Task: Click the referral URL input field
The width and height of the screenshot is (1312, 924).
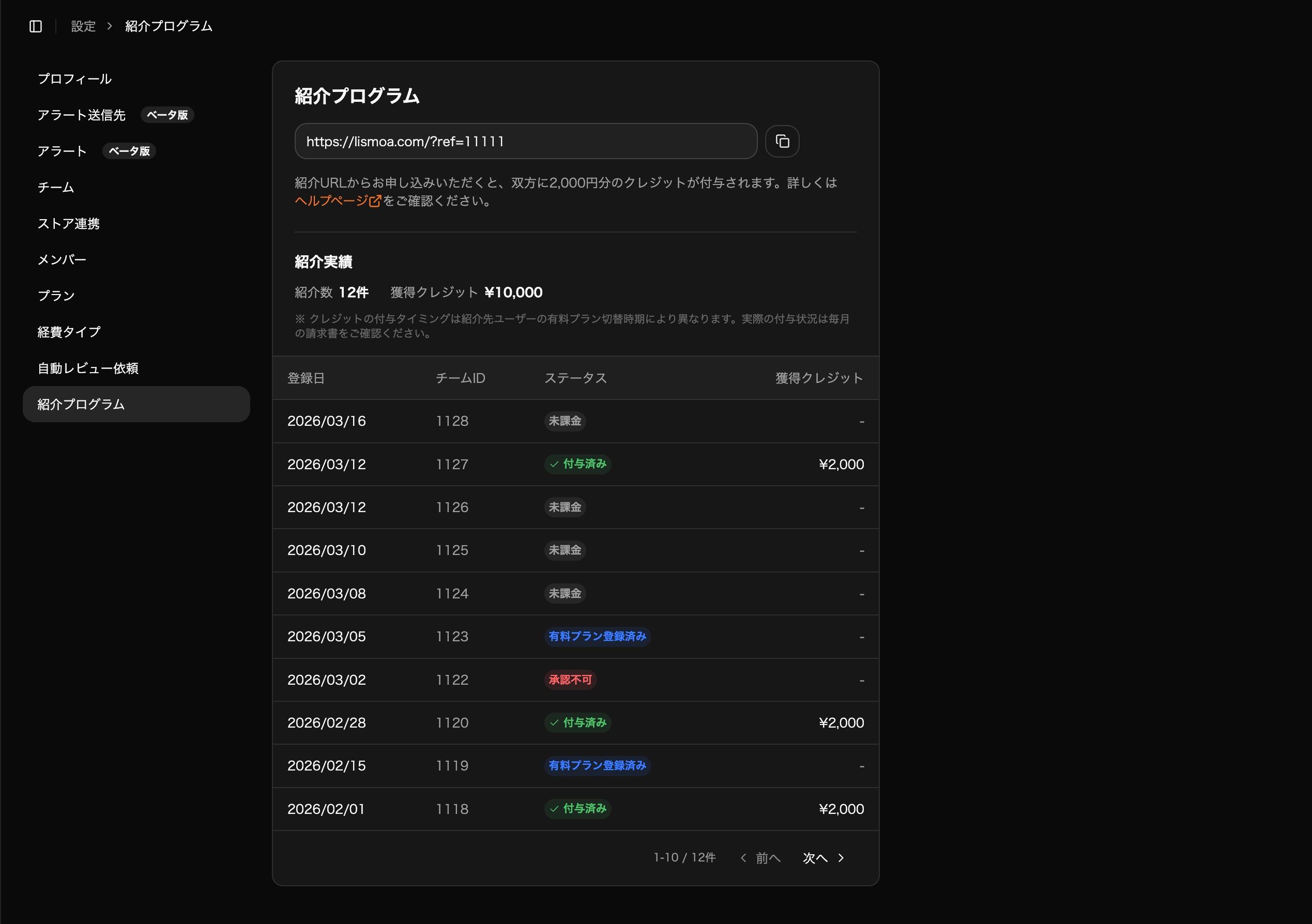Action: [x=526, y=141]
